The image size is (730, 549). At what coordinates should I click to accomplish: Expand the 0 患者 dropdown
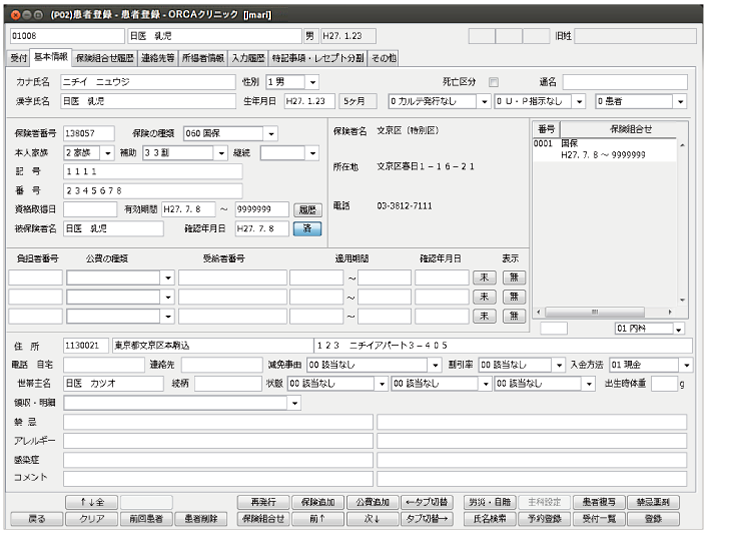coord(681,102)
